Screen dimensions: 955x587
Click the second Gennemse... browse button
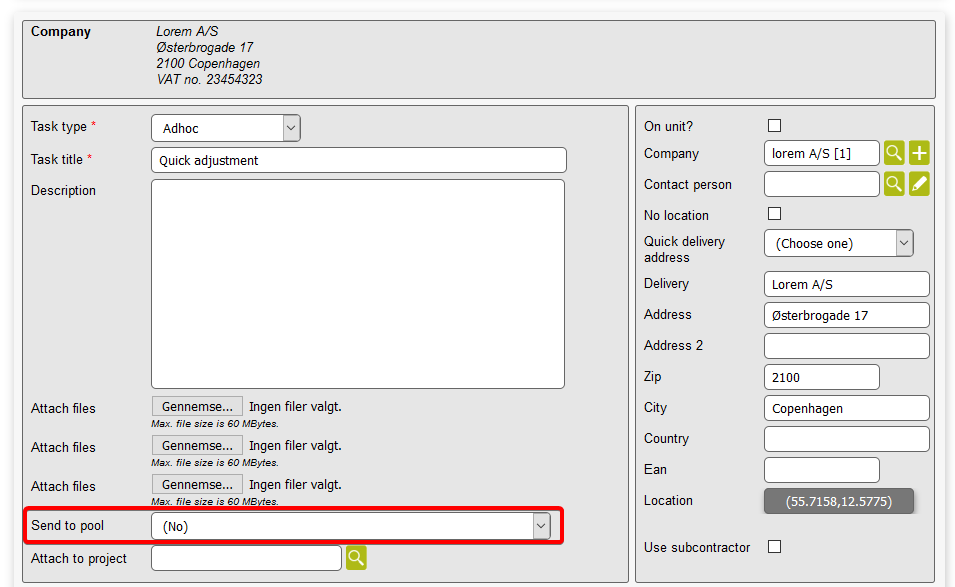(197, 445)
